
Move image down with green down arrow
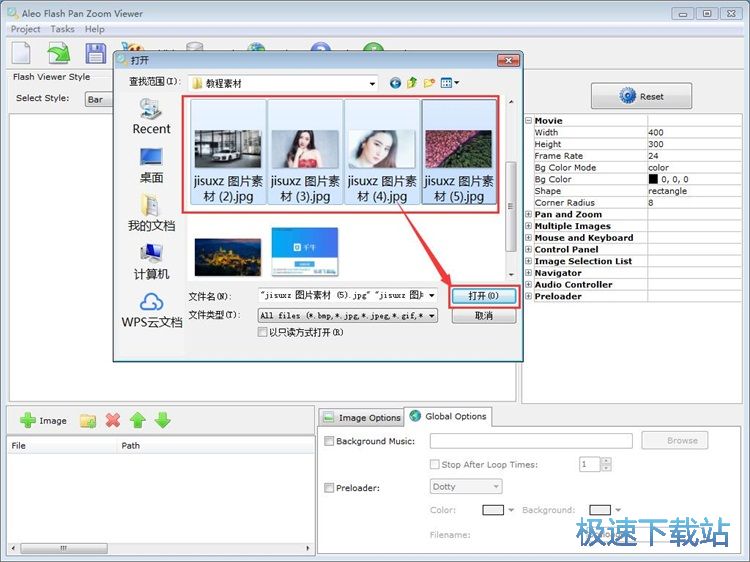[162, 420]
